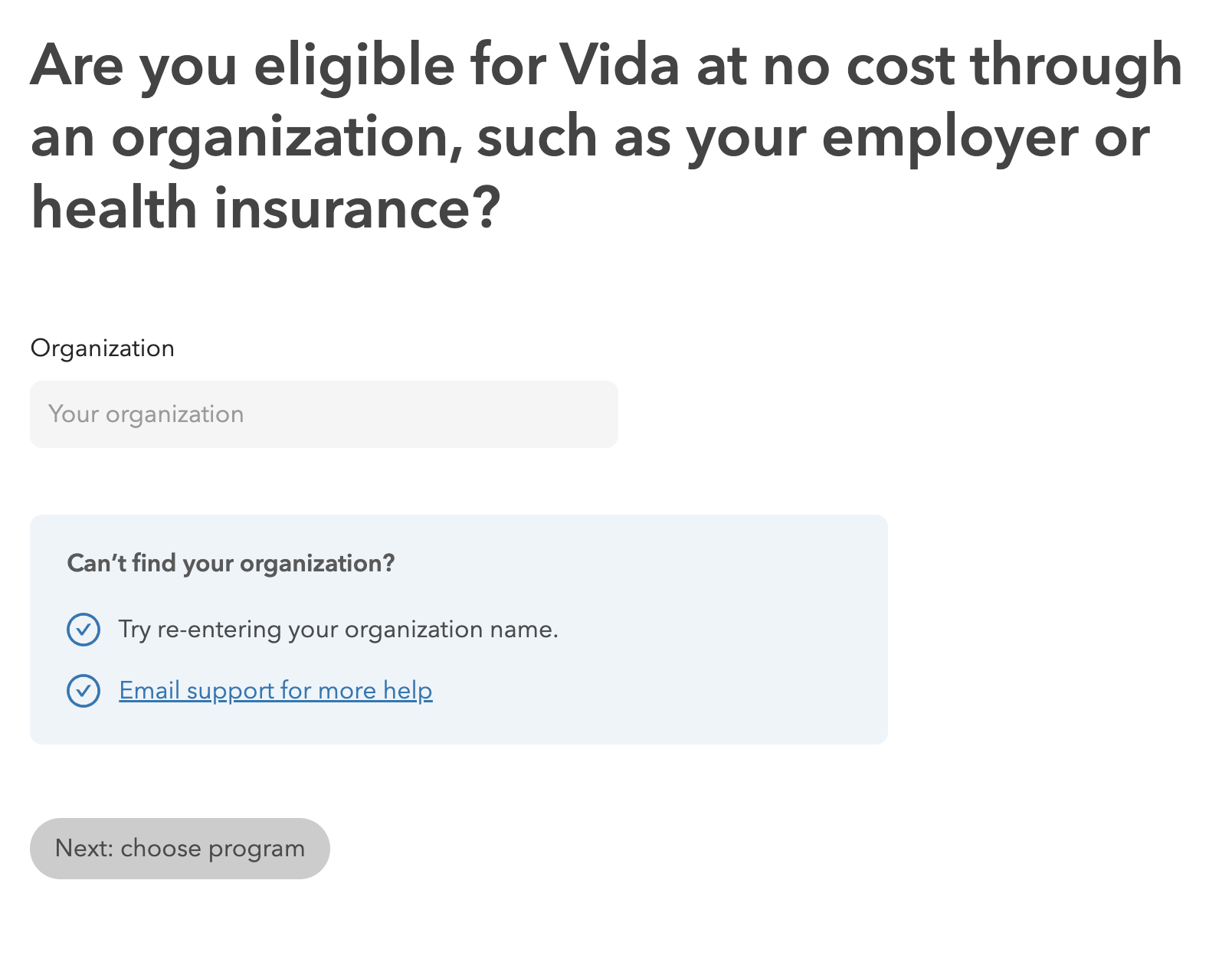Click the word Vida in the heading
This screenshot has height=962, width=1232.
619,65
